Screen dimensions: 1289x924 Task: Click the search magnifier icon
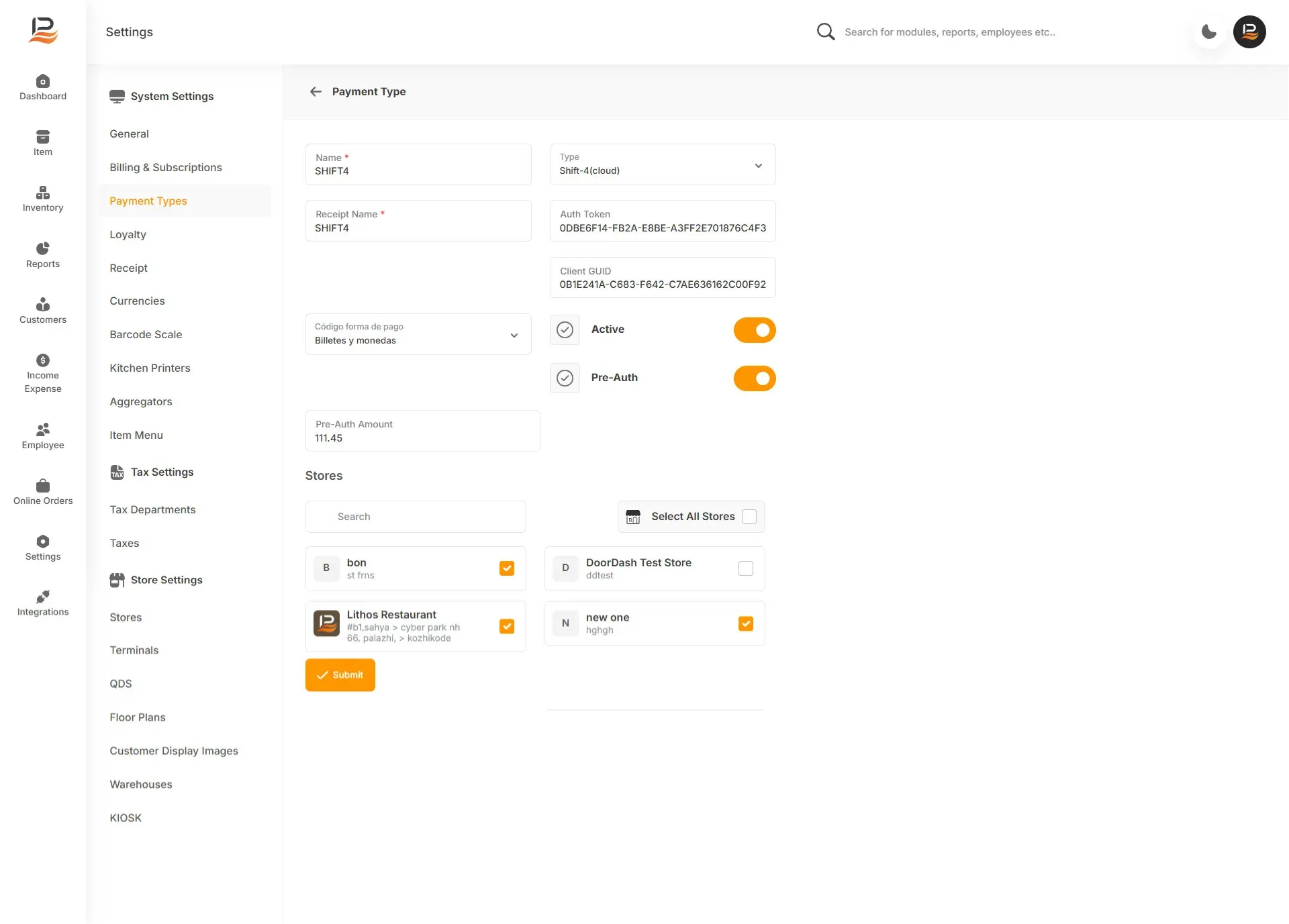click(x=826, y=32)
